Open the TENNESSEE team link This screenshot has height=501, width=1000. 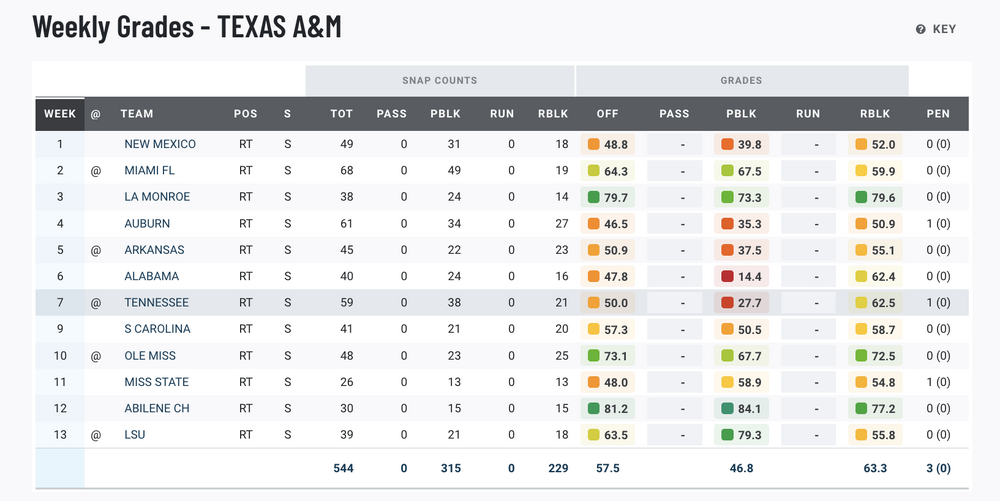coord(156,303)
